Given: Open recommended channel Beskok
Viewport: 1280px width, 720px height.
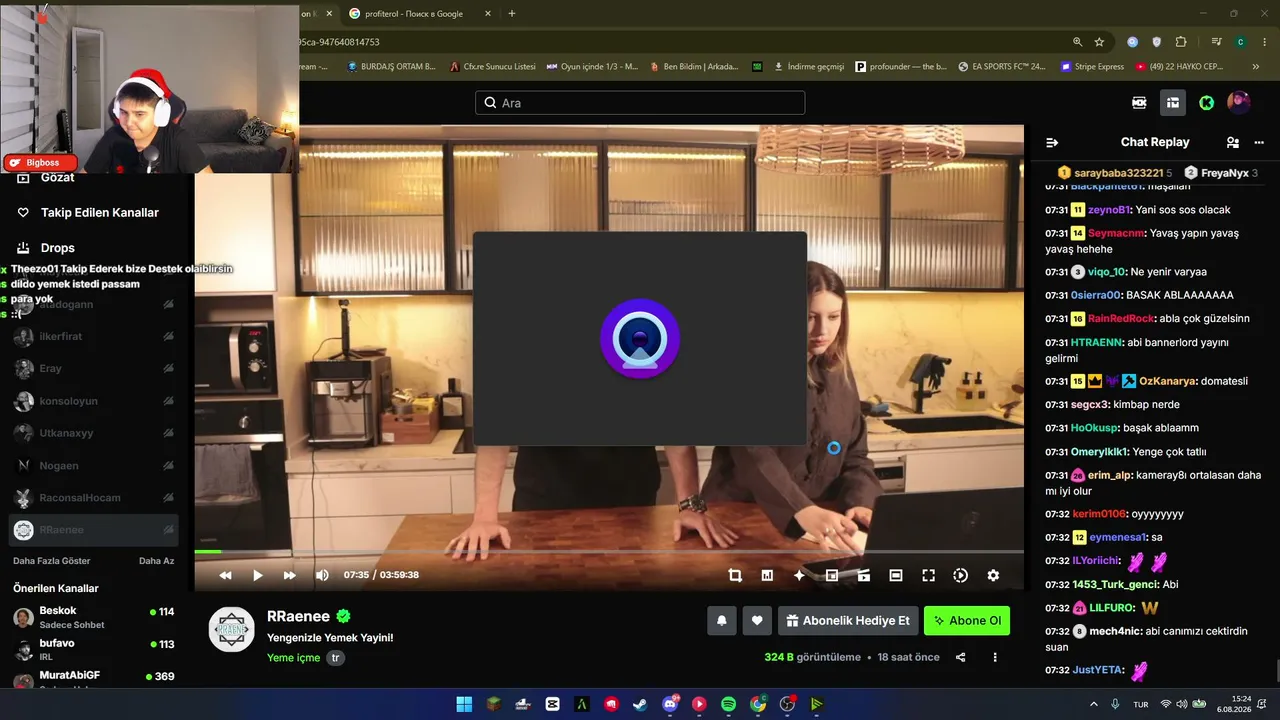Looking at the screenshot, I should [94, 617].
